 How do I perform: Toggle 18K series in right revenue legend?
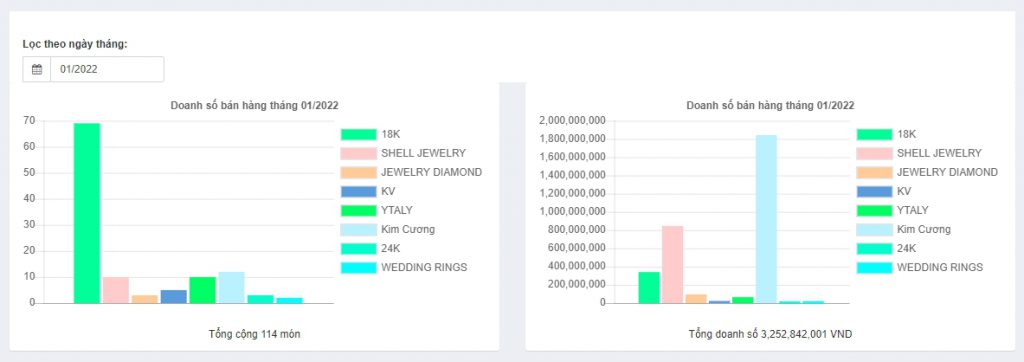click(886, 134)
